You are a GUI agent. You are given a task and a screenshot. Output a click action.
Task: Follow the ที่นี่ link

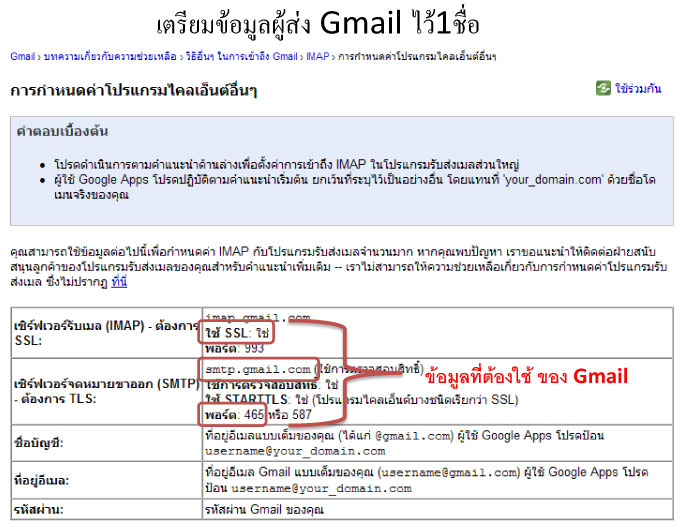pyautogui.click(x=119, y=282)
